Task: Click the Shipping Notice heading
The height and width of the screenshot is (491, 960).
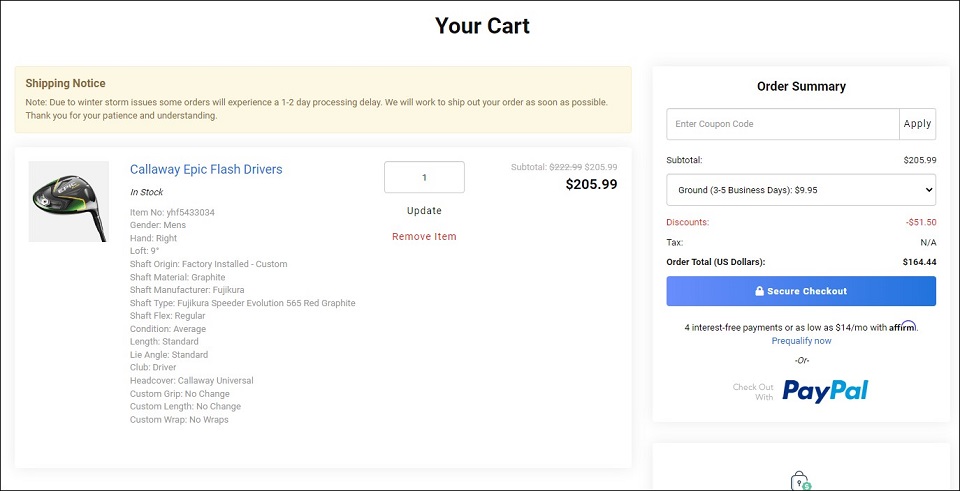Action: coord(66,83)
